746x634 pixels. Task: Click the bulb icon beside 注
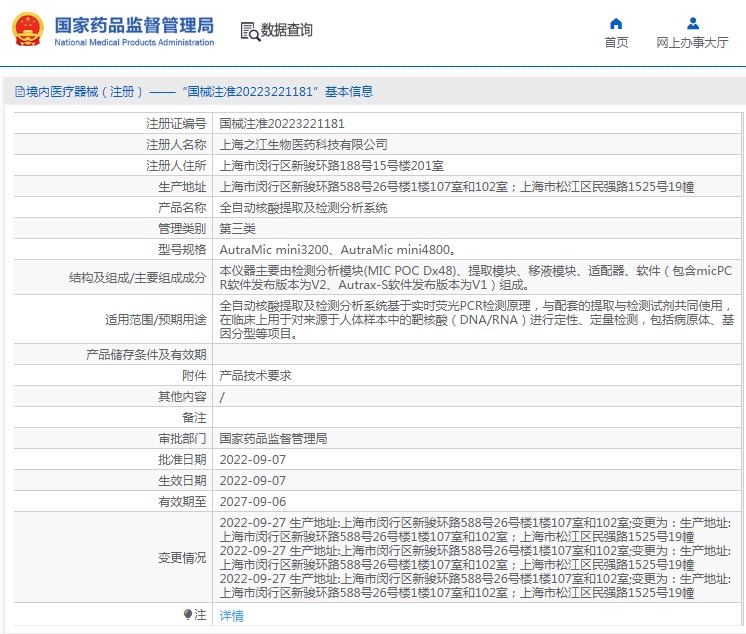click(186, 615)
